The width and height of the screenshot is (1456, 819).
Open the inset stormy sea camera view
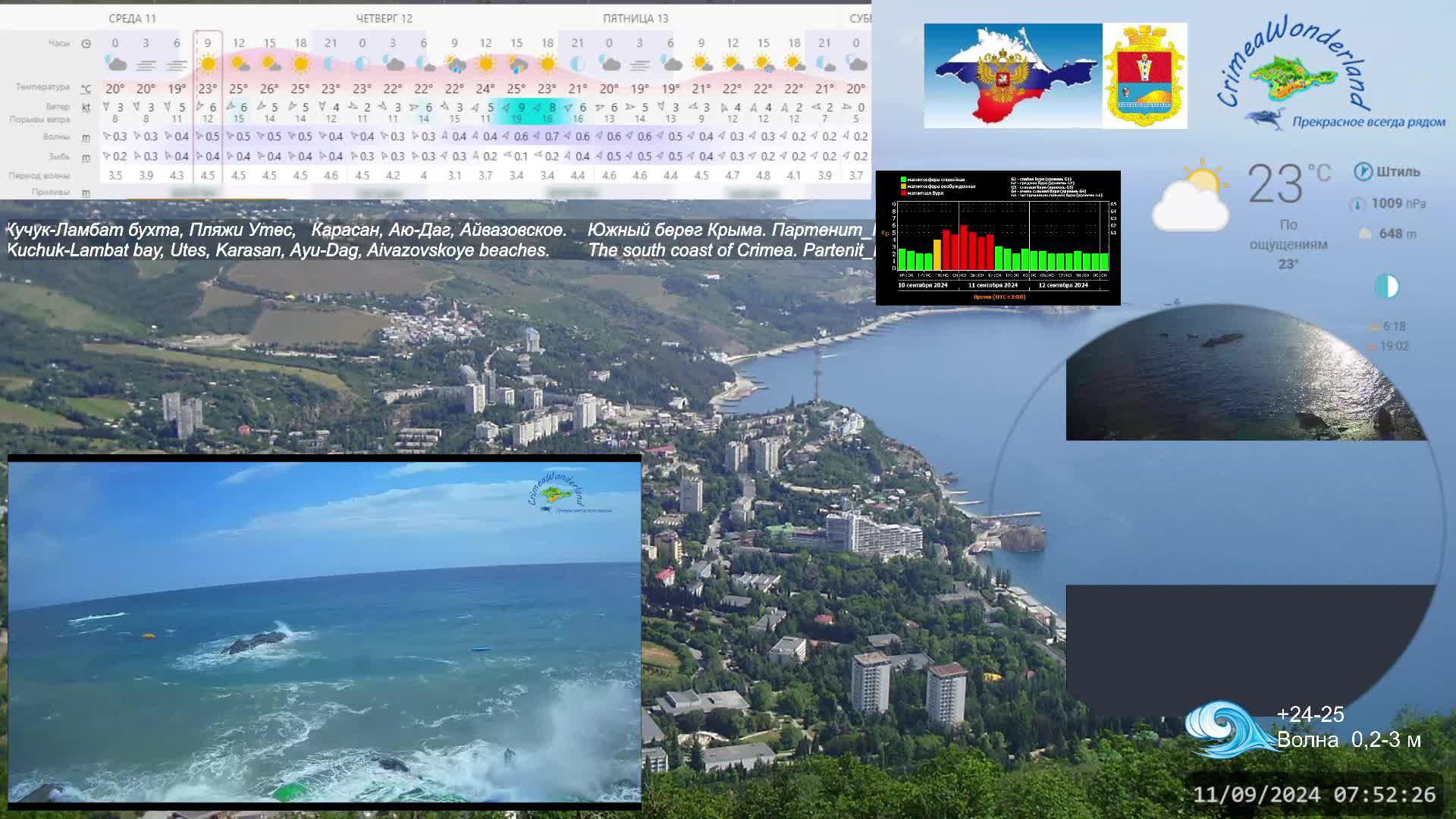coord(325,631)
